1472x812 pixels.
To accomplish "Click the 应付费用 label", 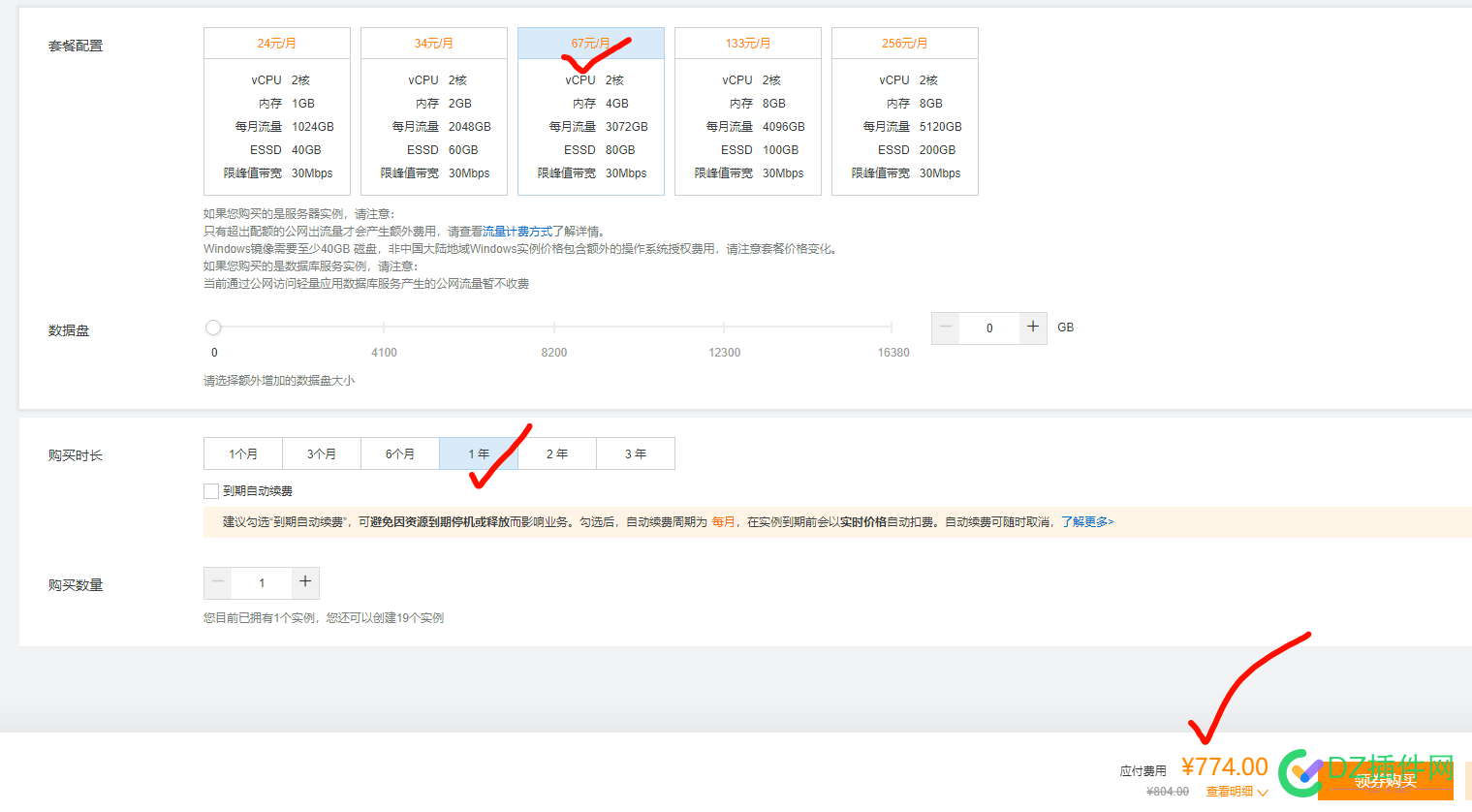I will (1143, 771).
